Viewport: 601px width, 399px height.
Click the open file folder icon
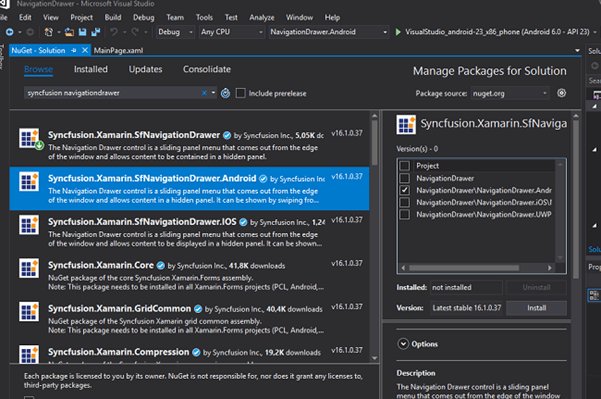click(69, 32)
